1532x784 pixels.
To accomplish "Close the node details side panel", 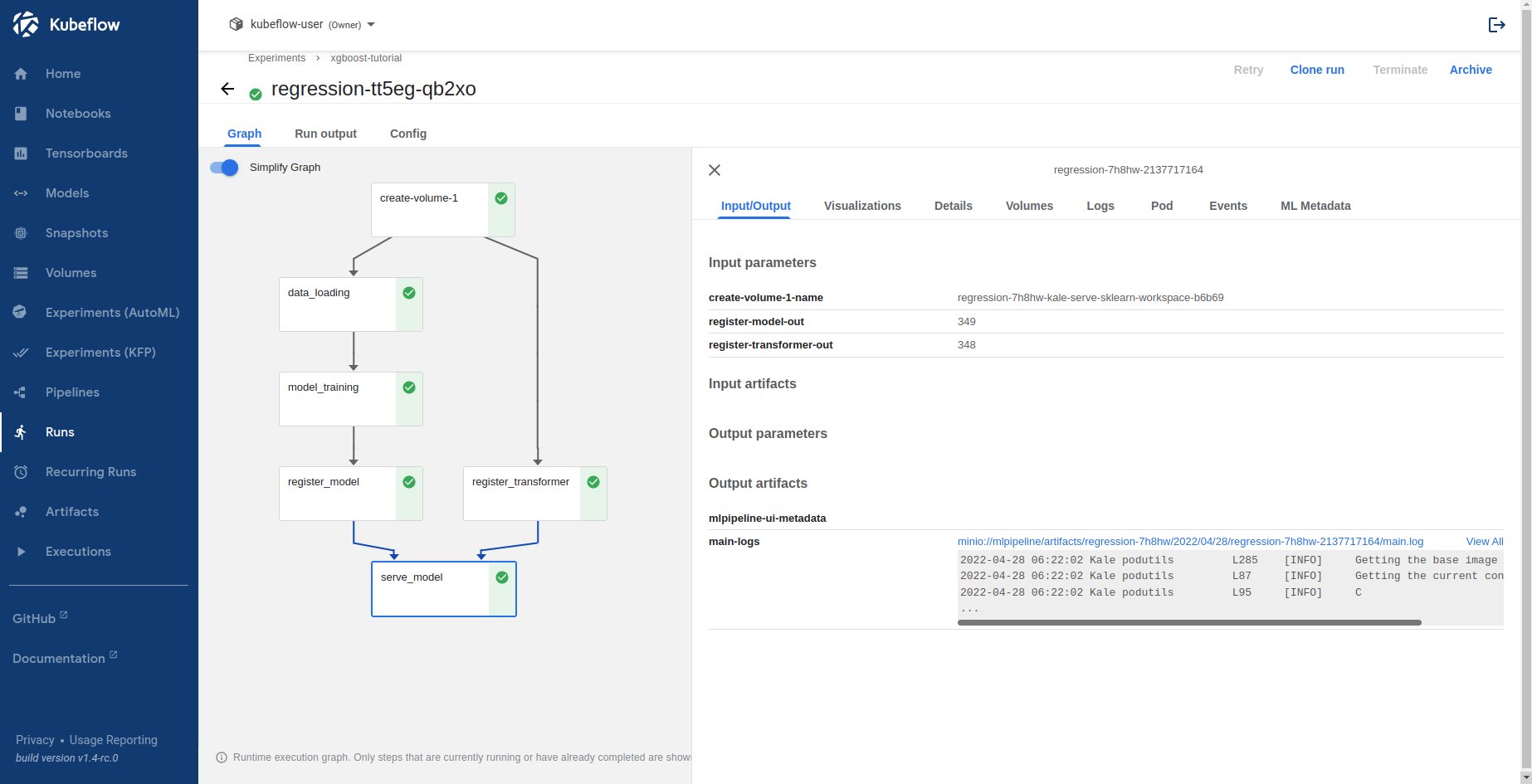I will [x=715, y=170].
